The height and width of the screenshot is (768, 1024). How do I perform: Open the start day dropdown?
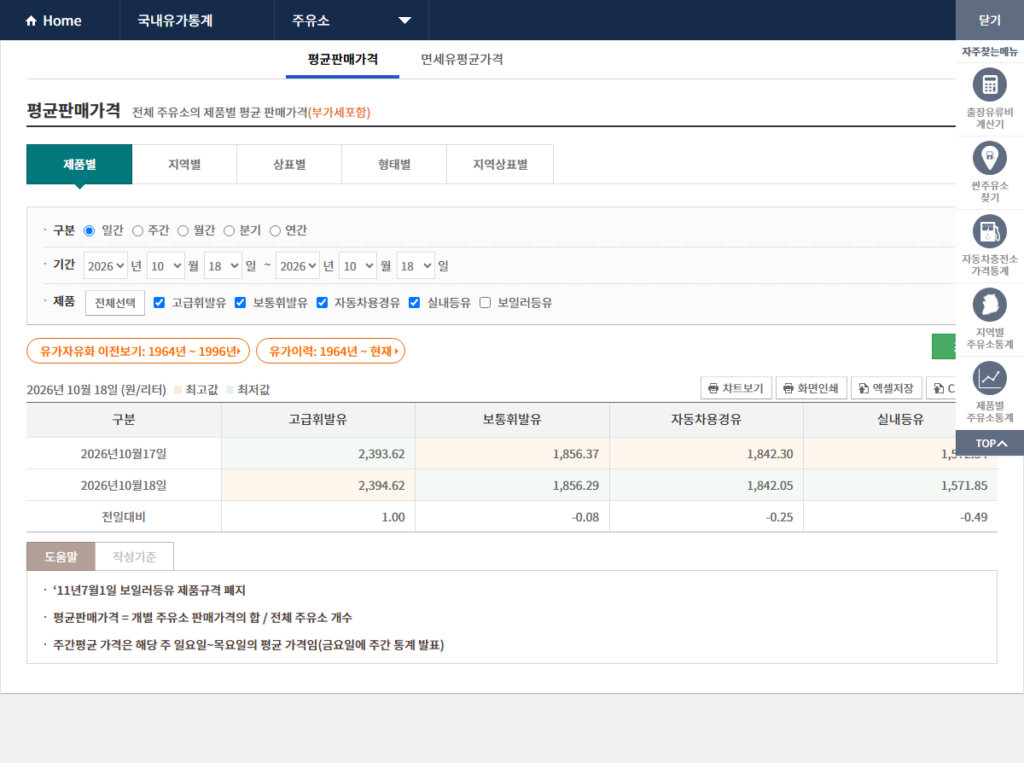click(x=223, y=266)
